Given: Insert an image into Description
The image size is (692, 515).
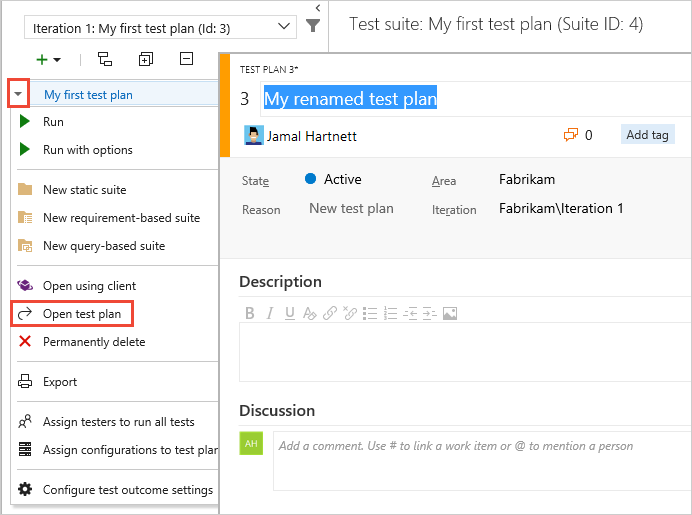Looking at the screenshot, I should 450,313.
